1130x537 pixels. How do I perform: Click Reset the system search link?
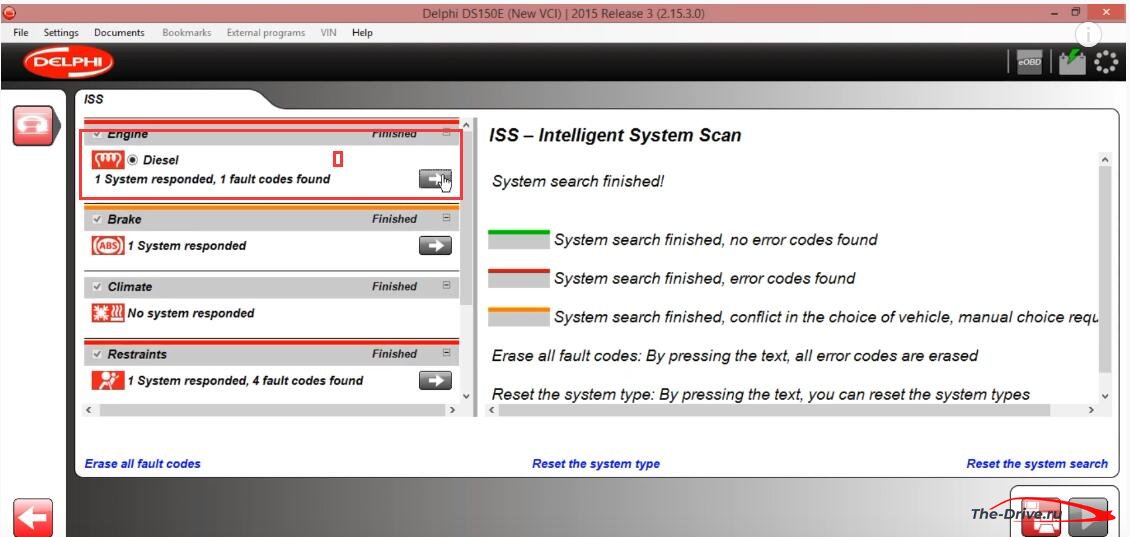1037,463
